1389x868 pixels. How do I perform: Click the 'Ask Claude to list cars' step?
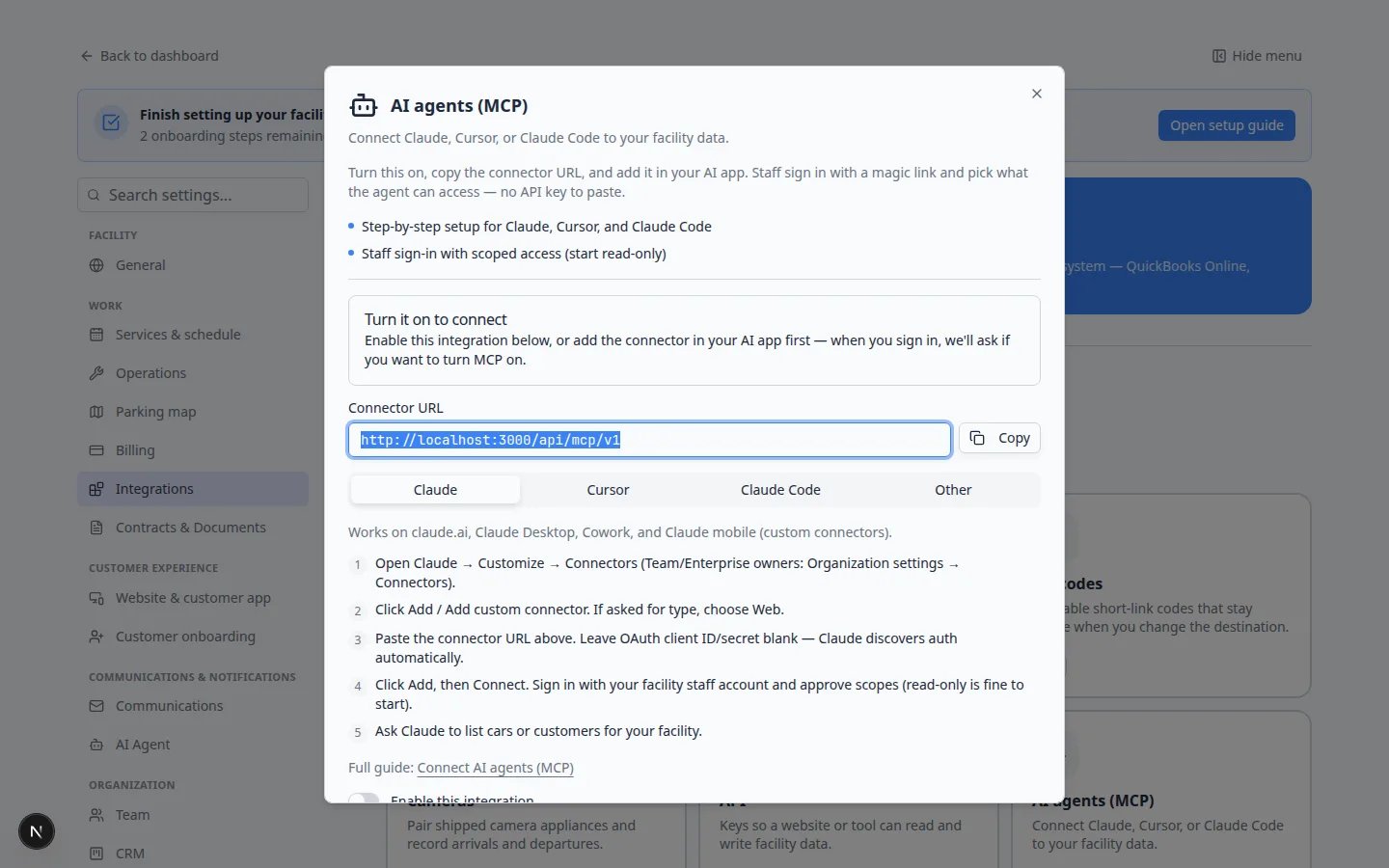click(x=538, y=731)
